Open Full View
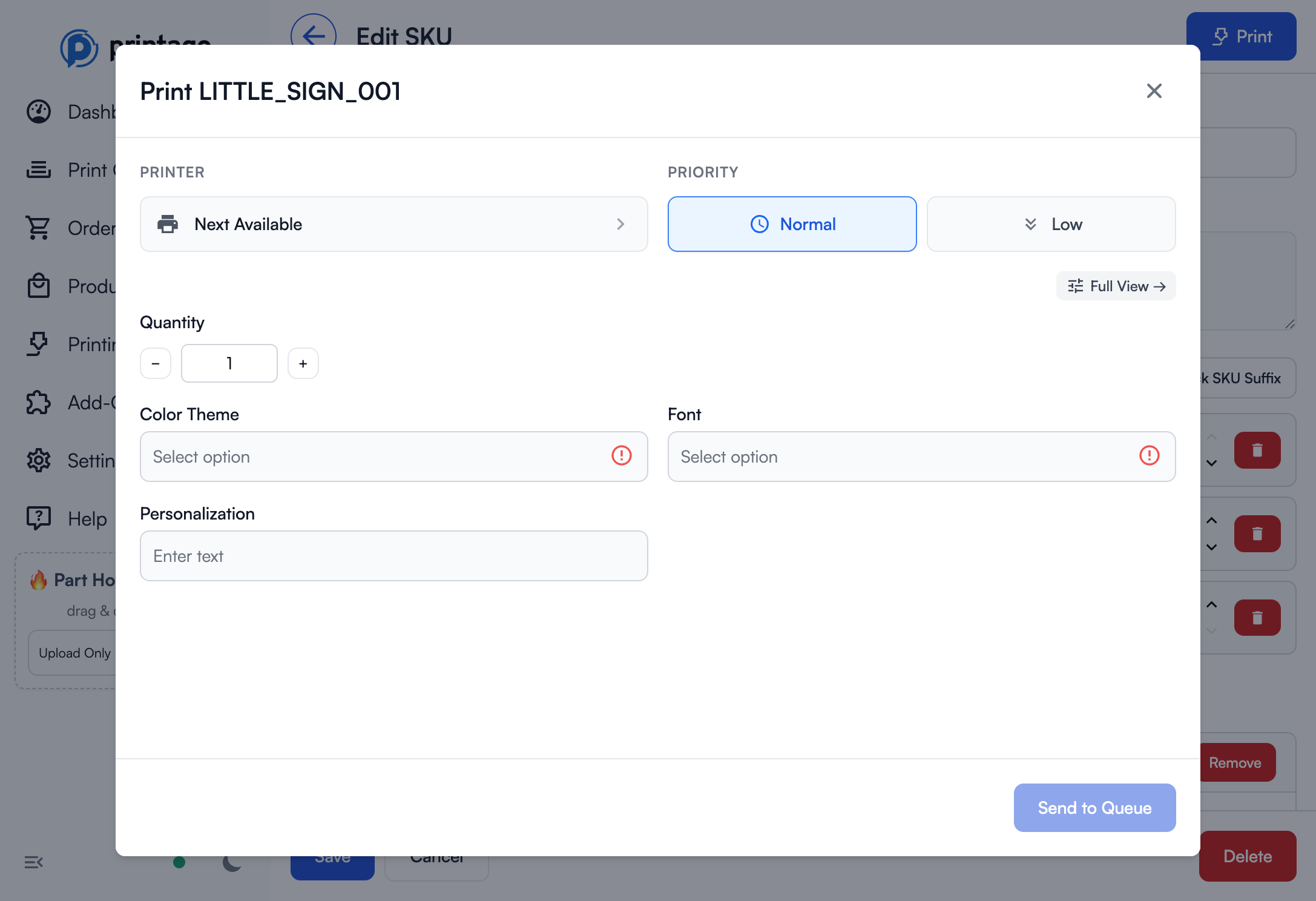Screen dimensions: 1316x901 coord(1116,286)
